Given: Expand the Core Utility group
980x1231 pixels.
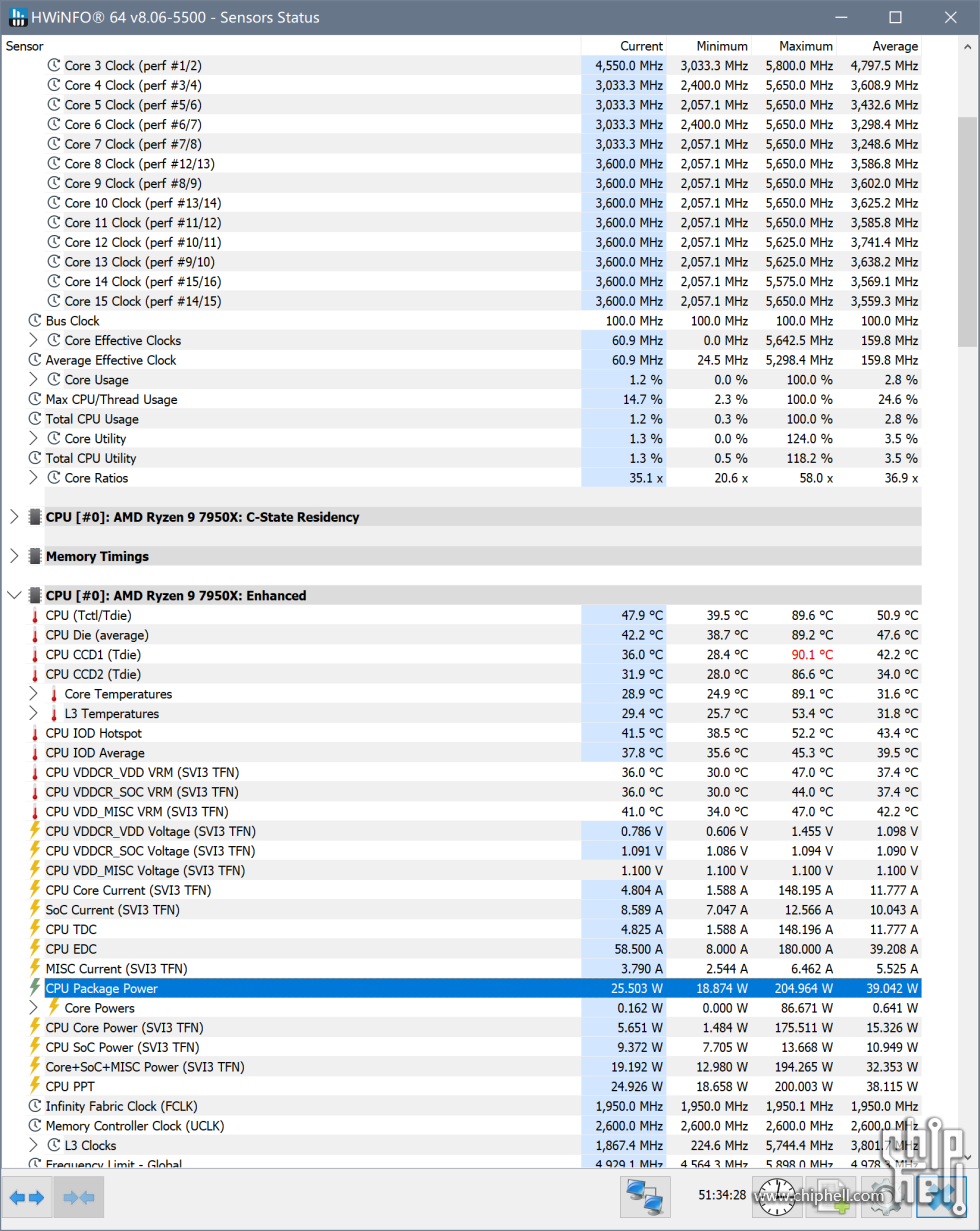Looking at the screenshot, I should 33,438.
